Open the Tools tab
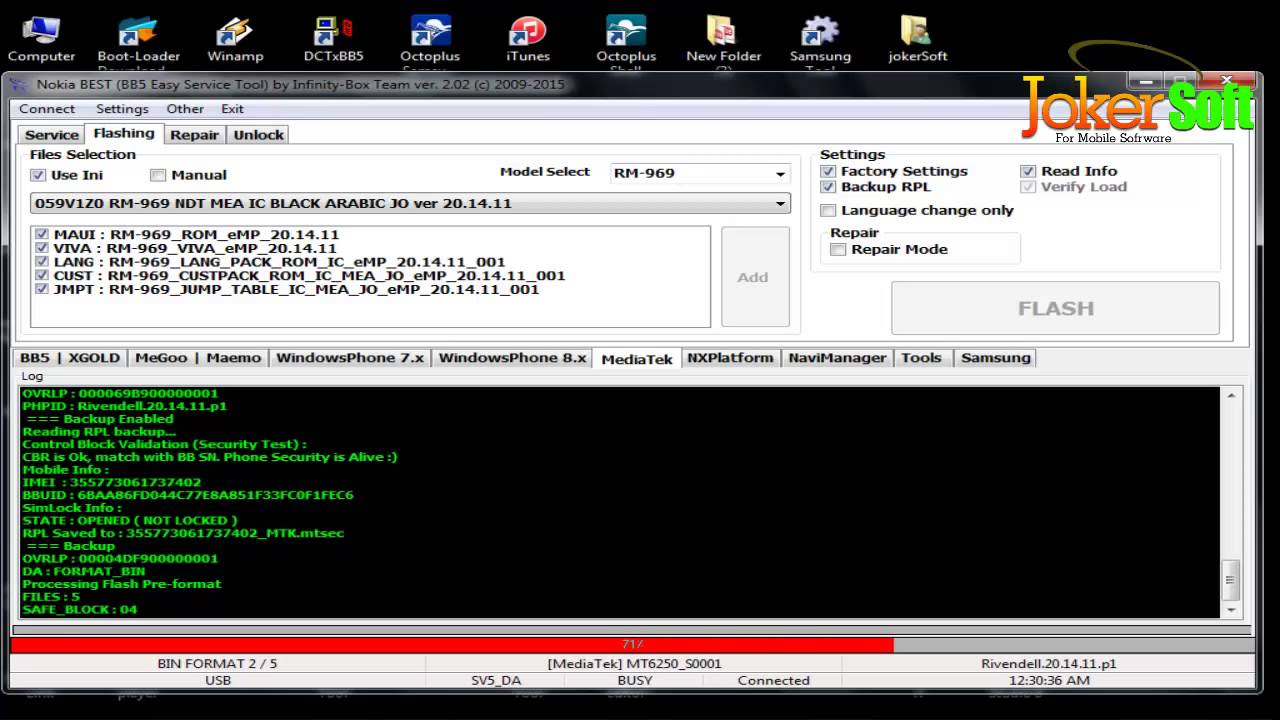Image resolution: width=1280 pixels, height=720 pixels. 921,358
